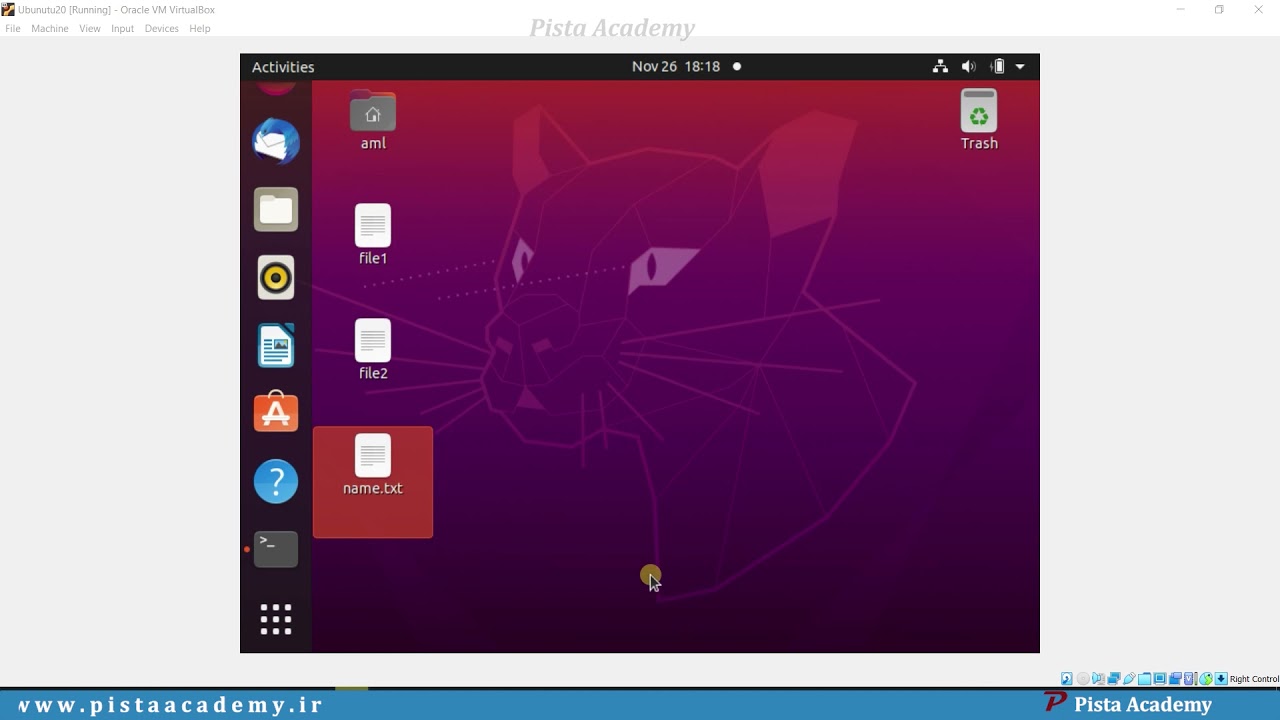
Task: Select the file1 desktop file
Action: 373,236
